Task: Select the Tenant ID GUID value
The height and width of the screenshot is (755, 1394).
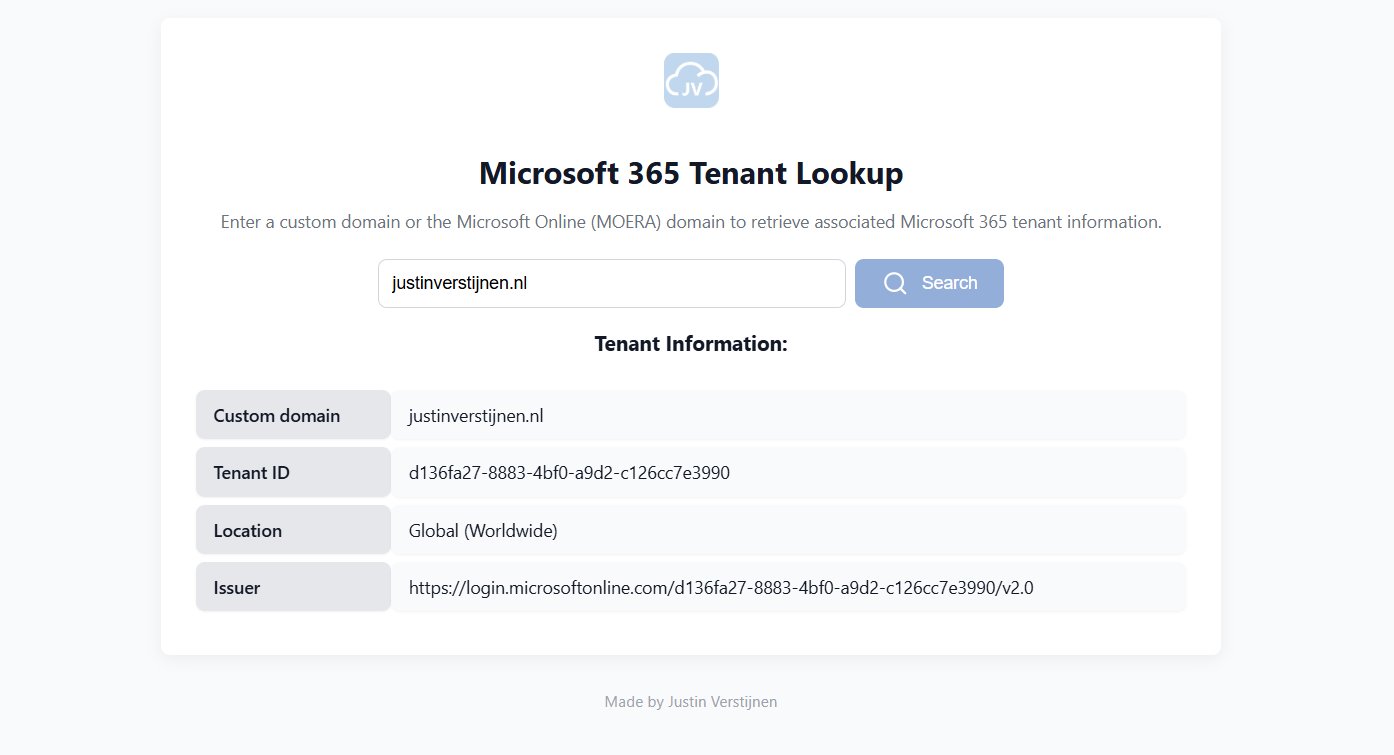Action: coord(569,473)
